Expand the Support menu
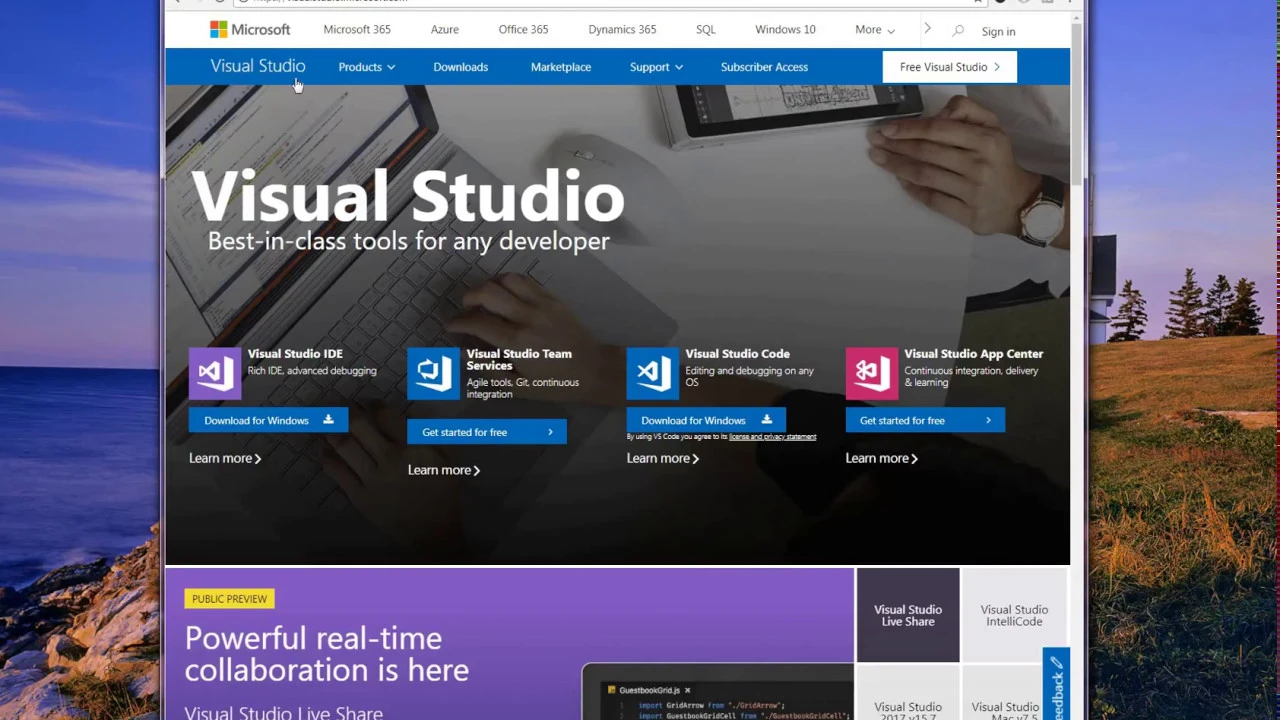Image resolution: width=1280 pixels, height=720 pixels. coord(656,67)
